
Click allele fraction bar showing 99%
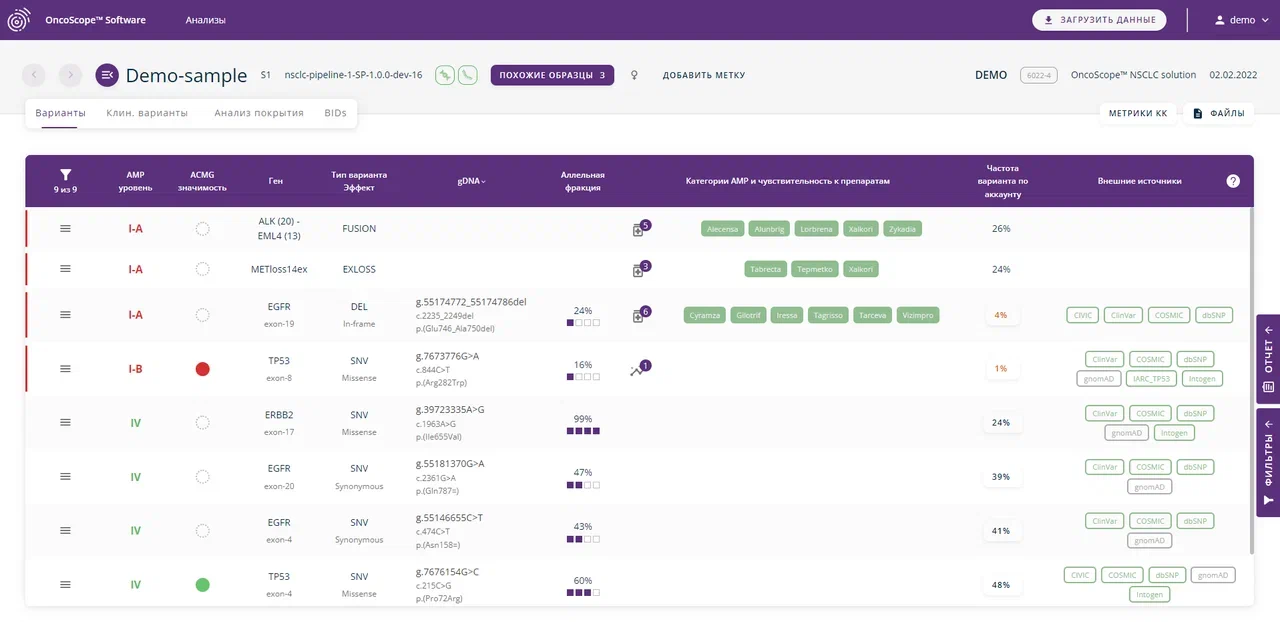583,431
